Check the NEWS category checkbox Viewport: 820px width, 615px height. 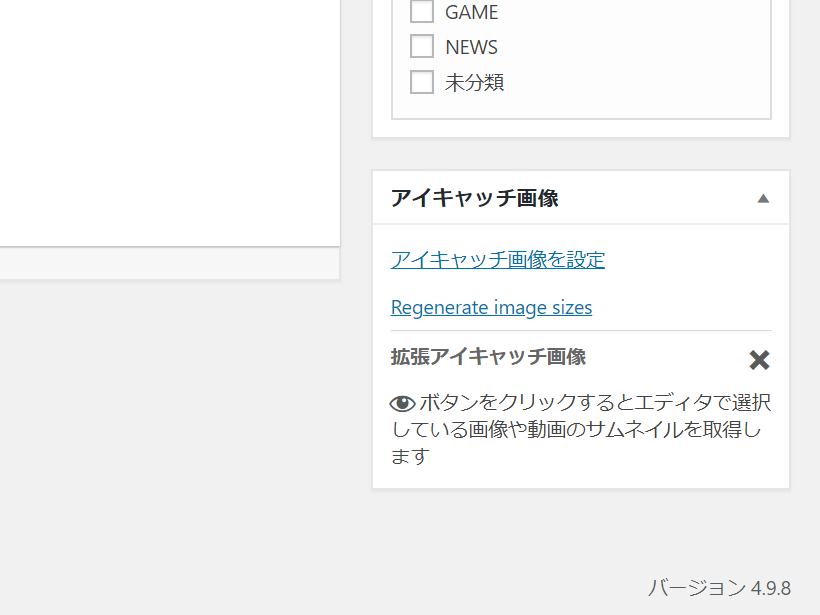422,47
